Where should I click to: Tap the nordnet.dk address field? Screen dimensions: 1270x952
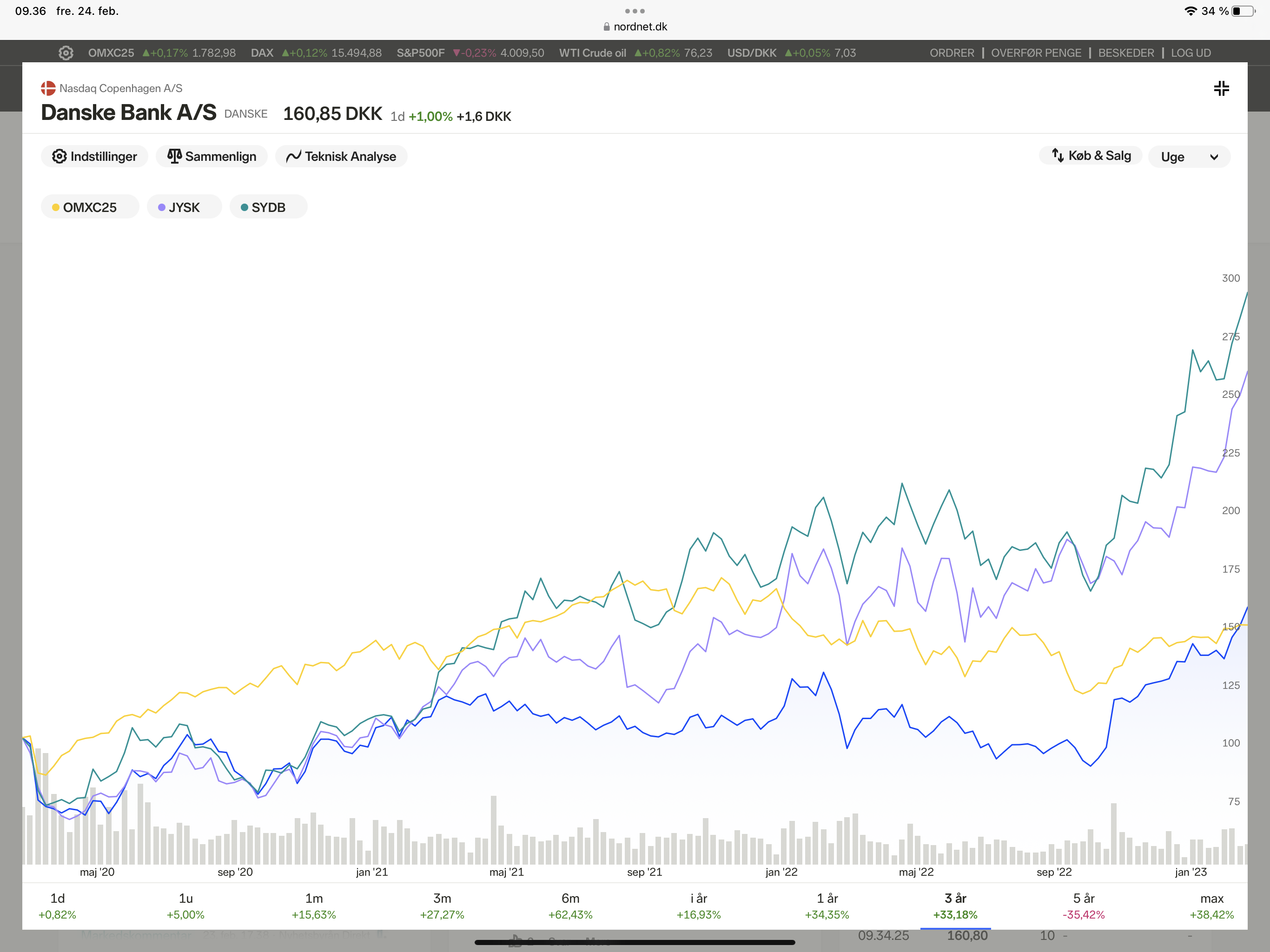point(635,27)
